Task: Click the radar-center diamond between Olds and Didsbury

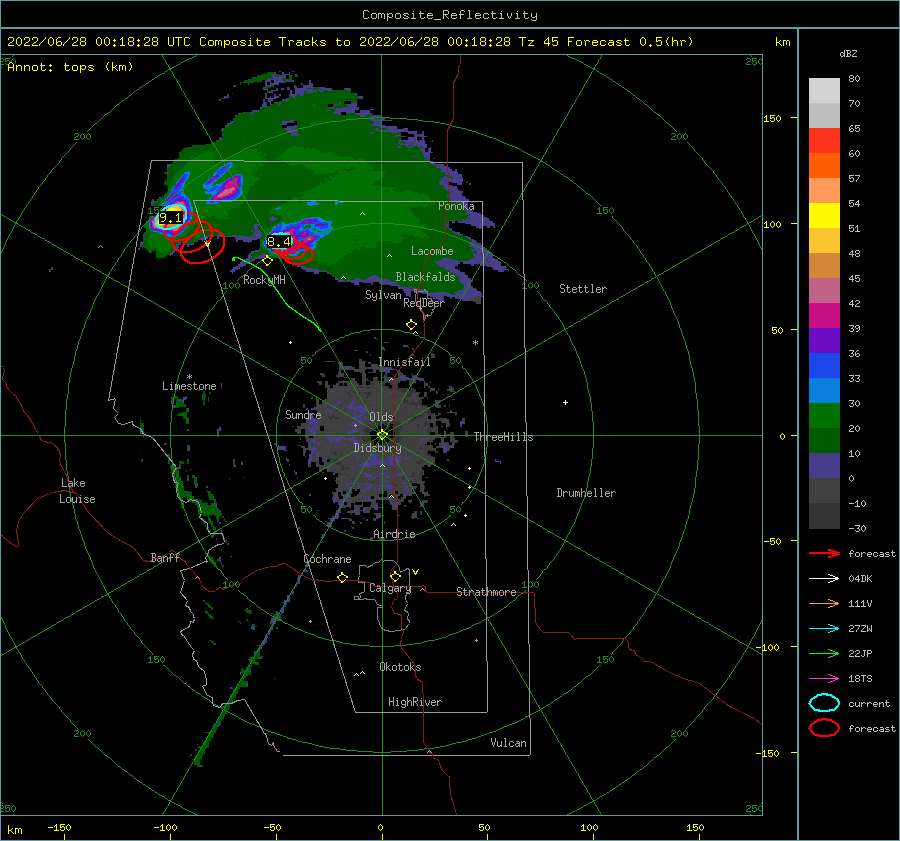Action: coord(382,435)
